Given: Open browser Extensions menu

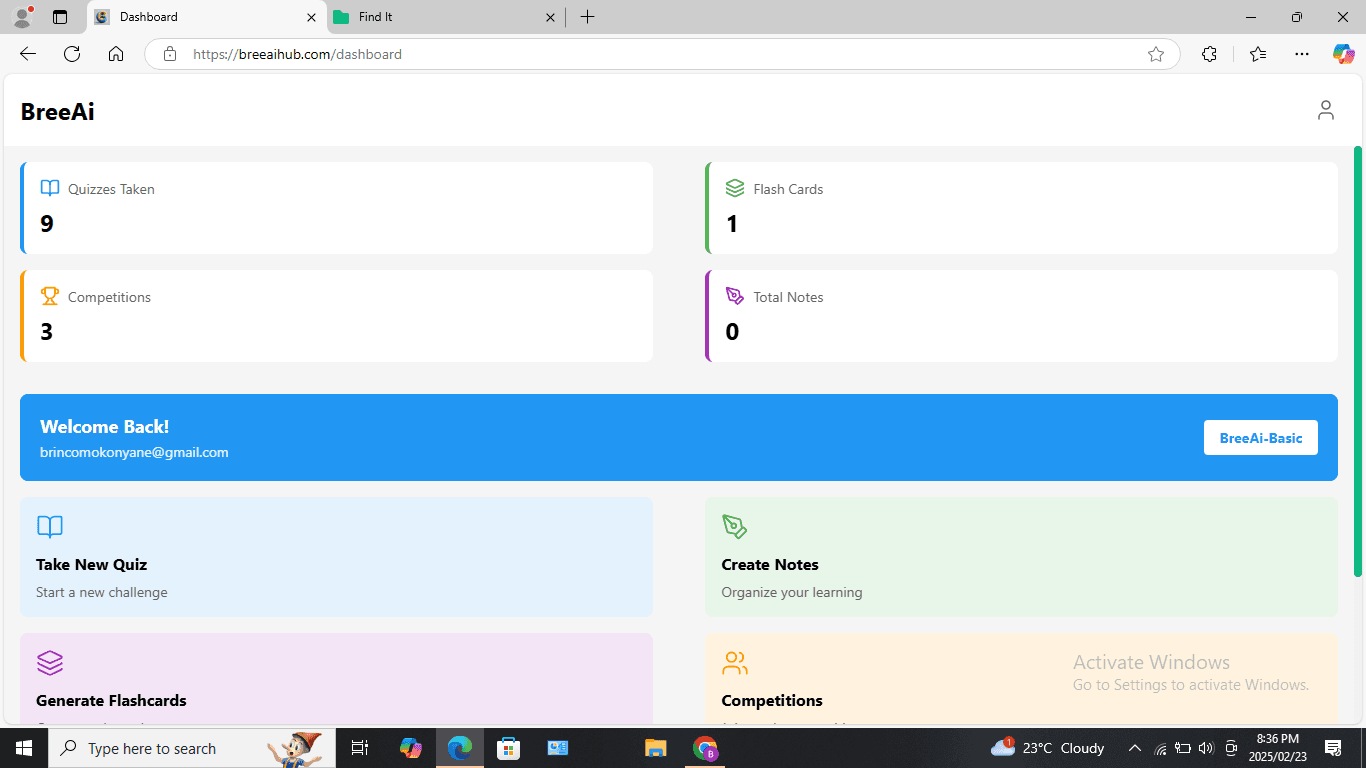Looking at the screenshot, I should click(1209, 54).
